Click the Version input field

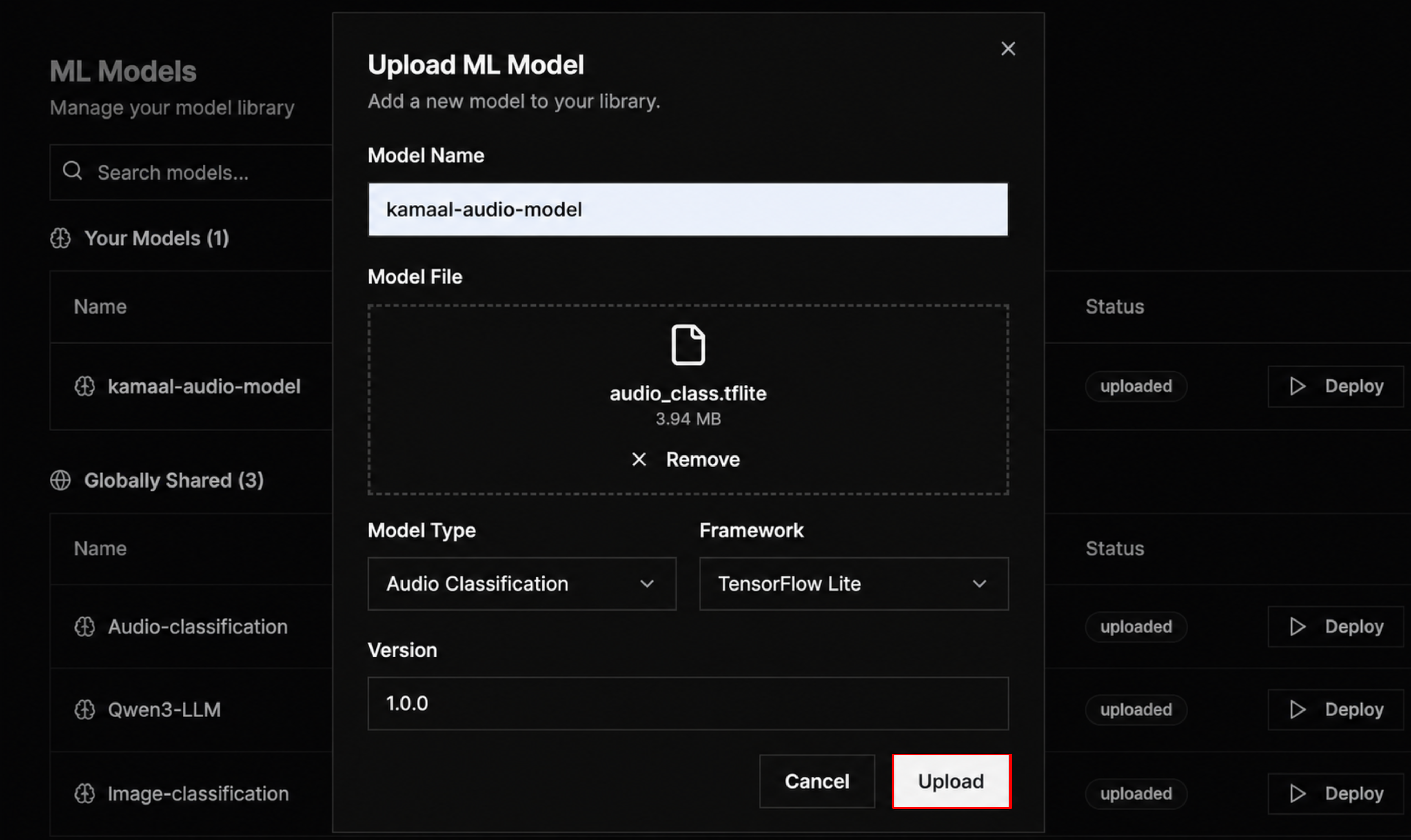688,704
